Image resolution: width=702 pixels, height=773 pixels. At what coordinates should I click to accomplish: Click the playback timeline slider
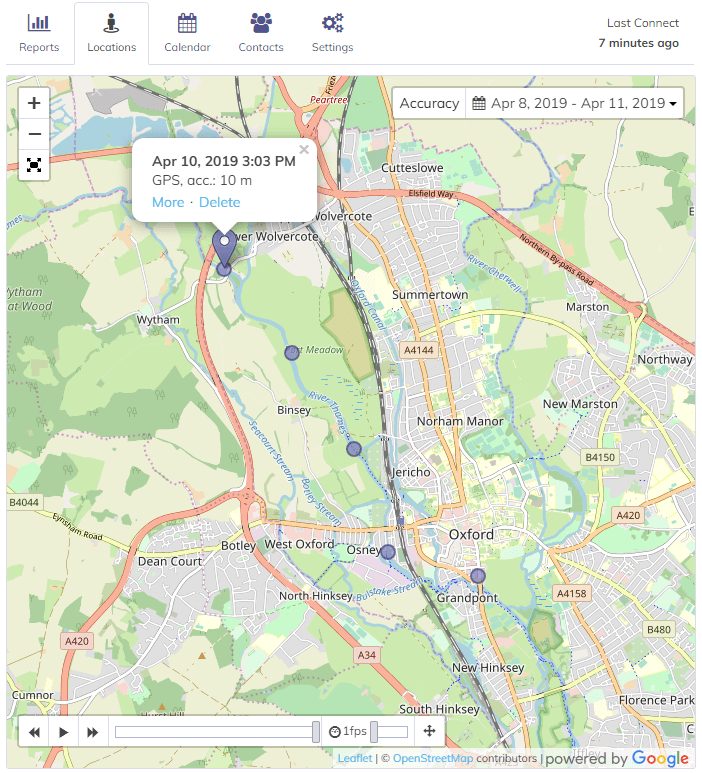click(x=216, y=732)
